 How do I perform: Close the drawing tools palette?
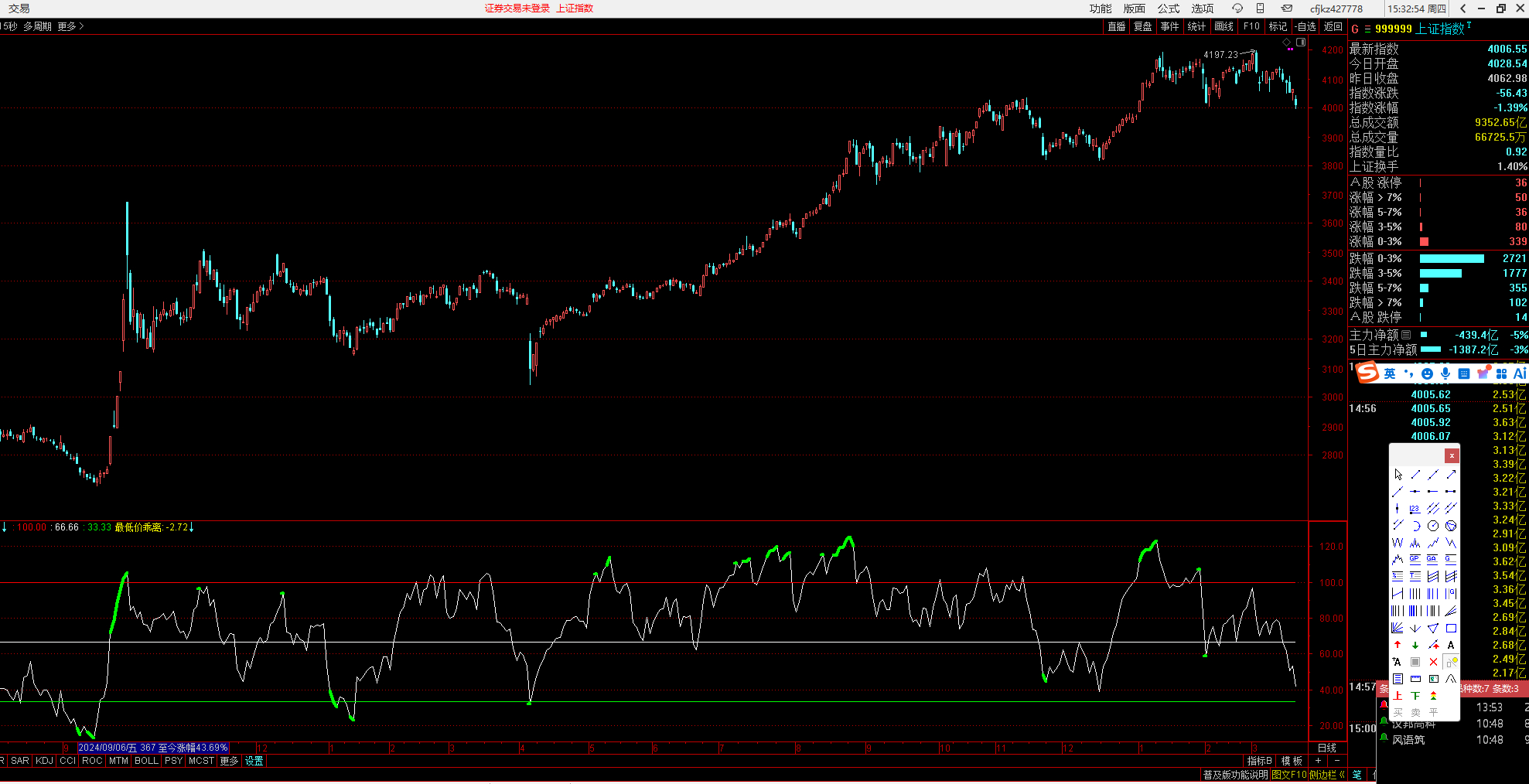(x=1452, y=455)
